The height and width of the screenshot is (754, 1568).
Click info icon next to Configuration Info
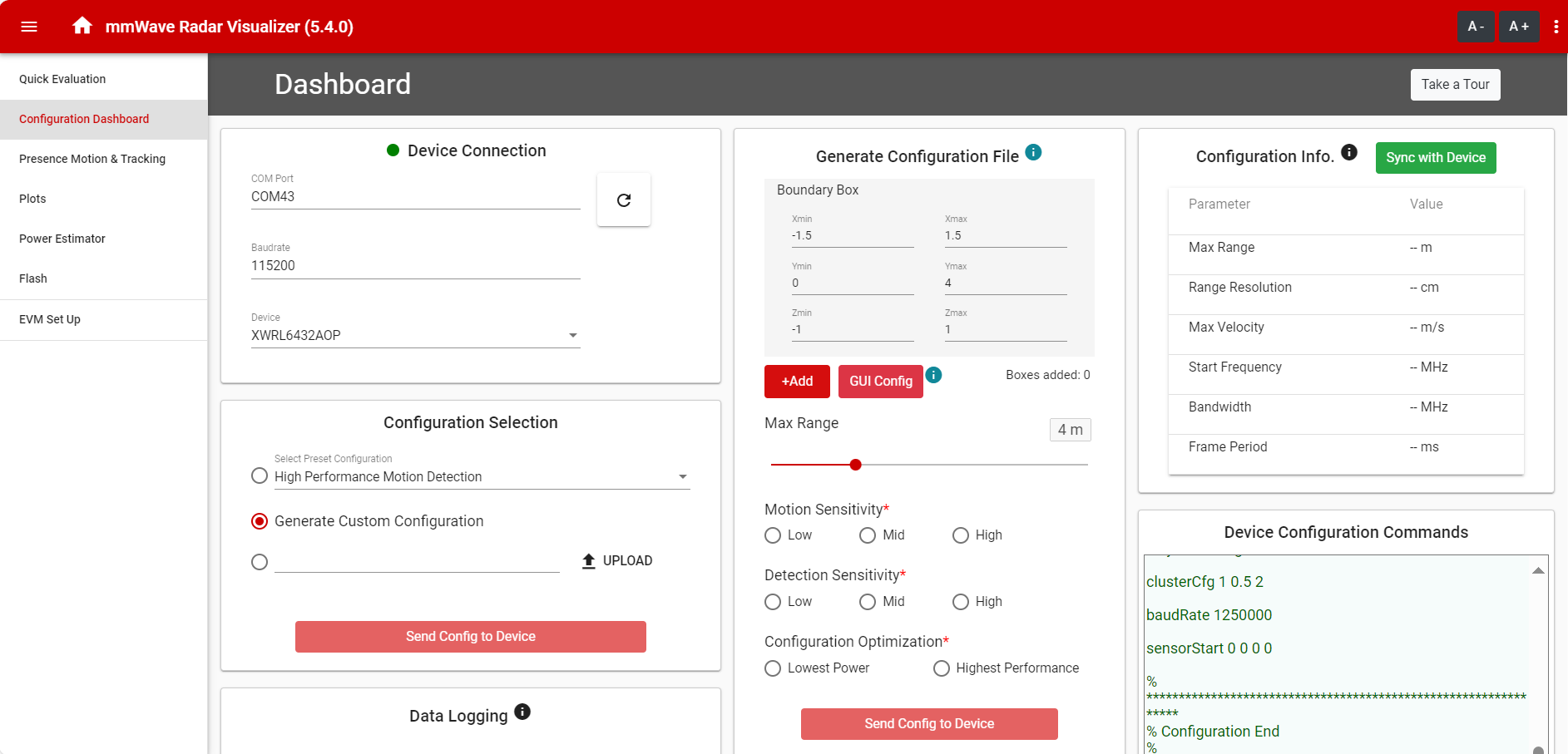(x=1349, y=152)
